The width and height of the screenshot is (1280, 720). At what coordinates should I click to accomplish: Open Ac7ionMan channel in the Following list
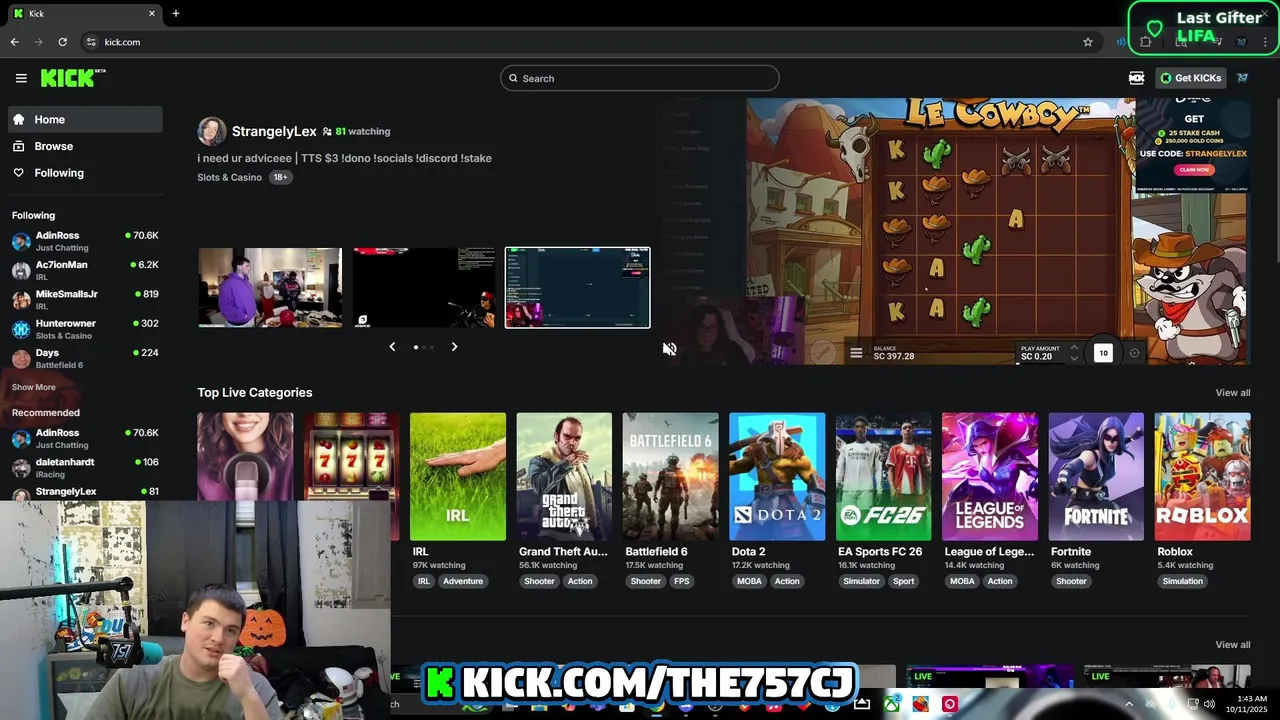coord(85,270)
